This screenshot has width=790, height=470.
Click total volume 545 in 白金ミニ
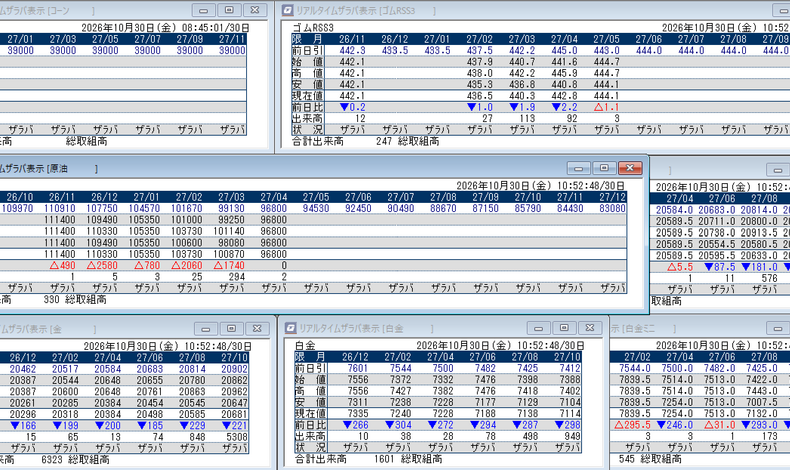click(x=627, y=459)
